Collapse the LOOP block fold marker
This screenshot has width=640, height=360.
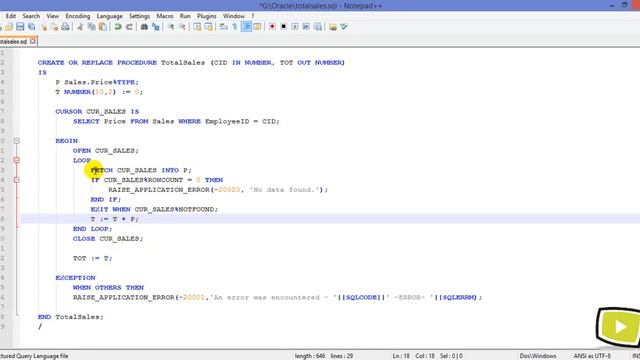click(x=16, y=160)
